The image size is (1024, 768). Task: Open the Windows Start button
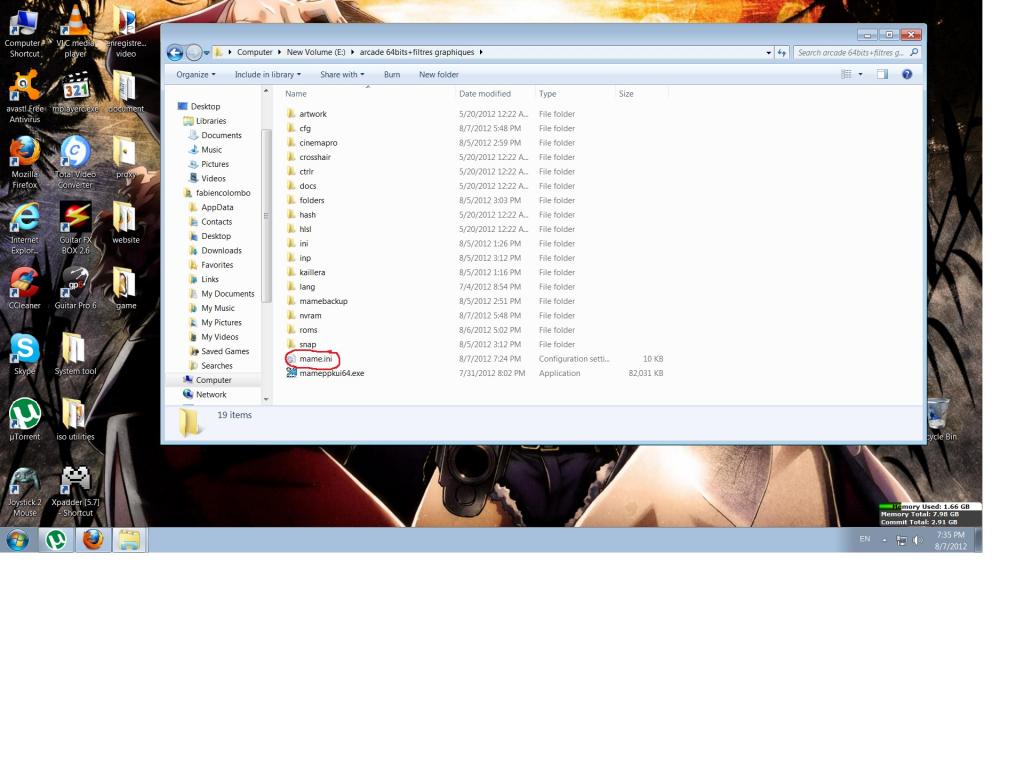18,540
